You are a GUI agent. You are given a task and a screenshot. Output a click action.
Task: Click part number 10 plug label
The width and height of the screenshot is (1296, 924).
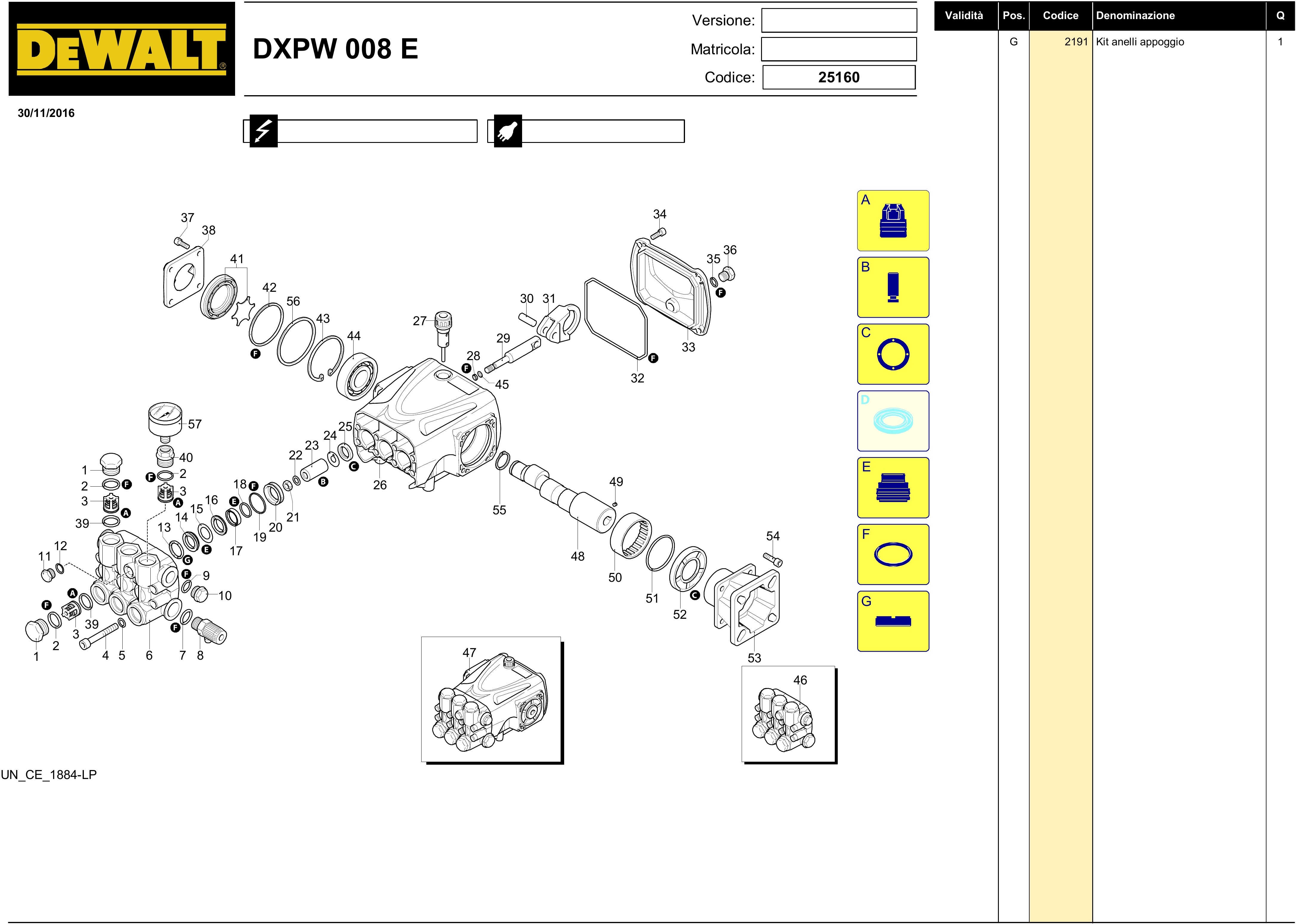tap(225, 596)
